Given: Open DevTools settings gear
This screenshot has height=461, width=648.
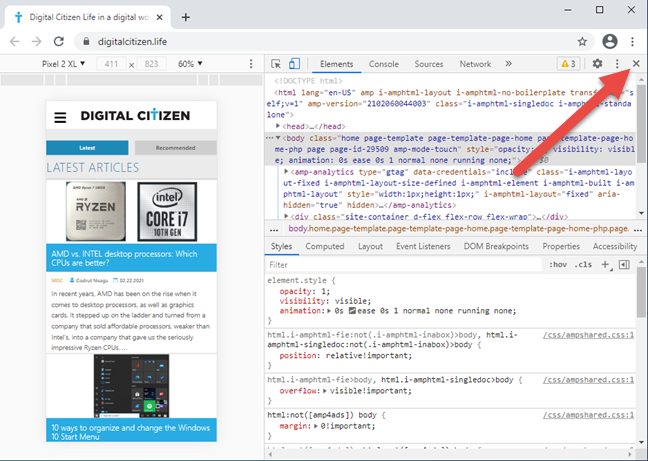Looking at the screenshot, I should 597,64.
